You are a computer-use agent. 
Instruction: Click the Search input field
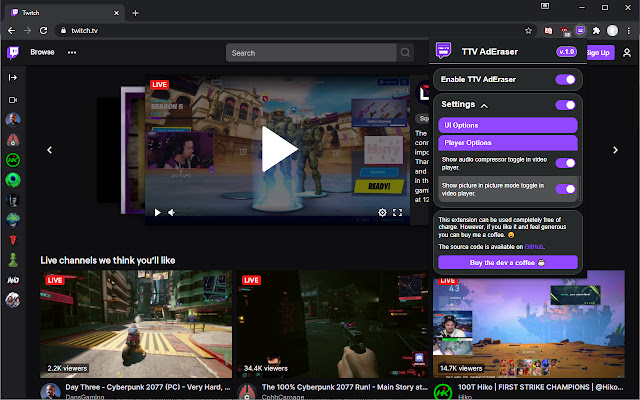tap(311, 53)
